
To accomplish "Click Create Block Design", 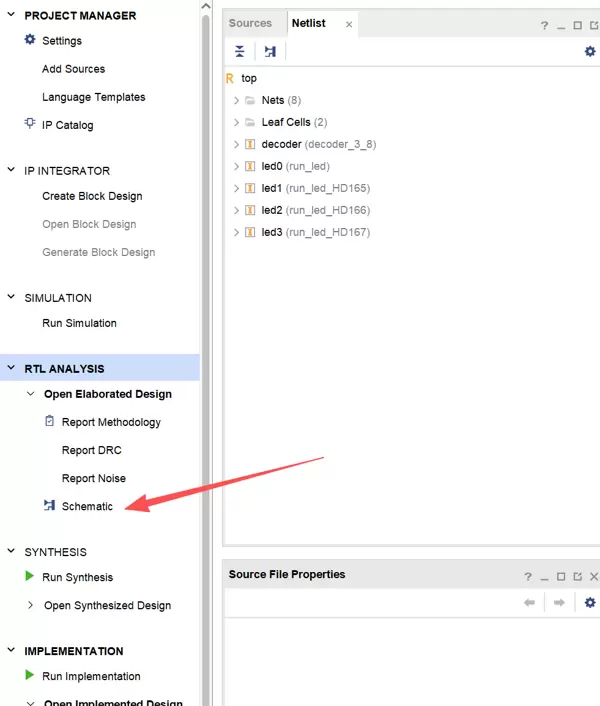I will point(92,196).
